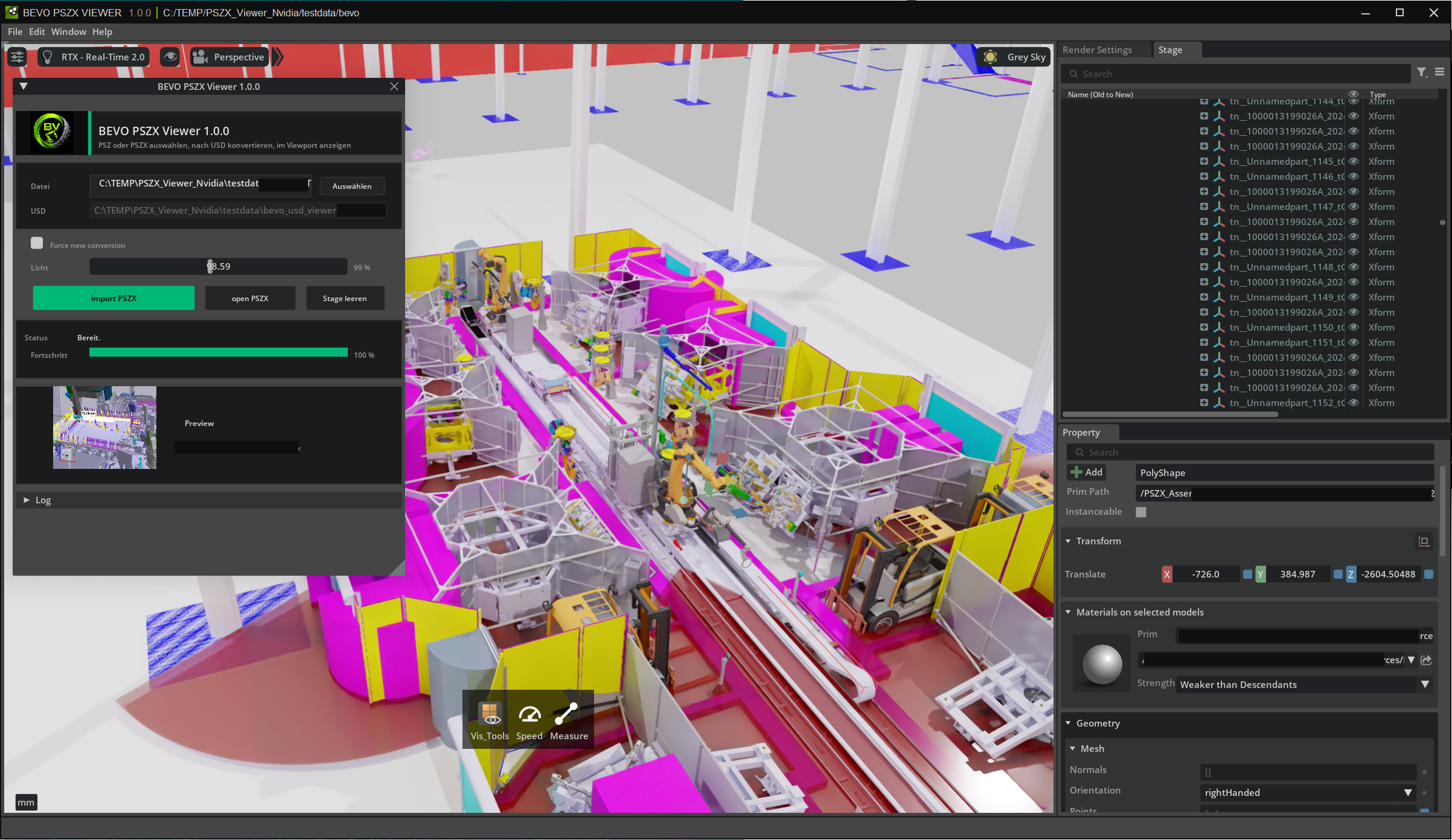Collapse Materials on selected models section
The width and height of the screenshot is (1452, 840).
(1068, 612)
